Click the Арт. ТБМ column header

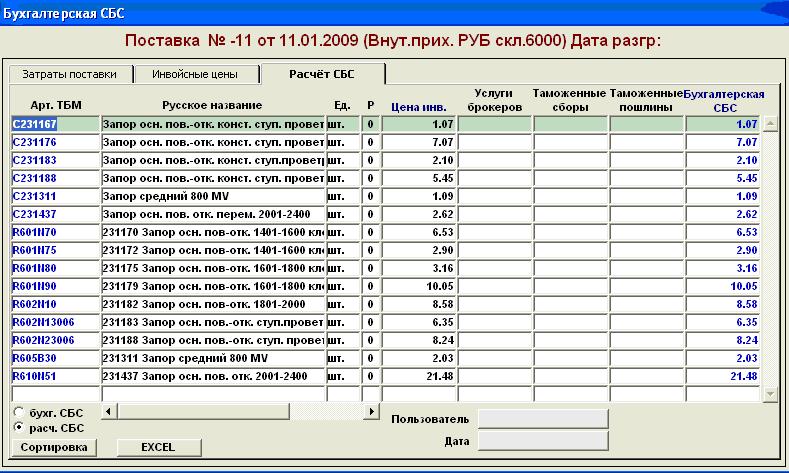pos(56,105)
